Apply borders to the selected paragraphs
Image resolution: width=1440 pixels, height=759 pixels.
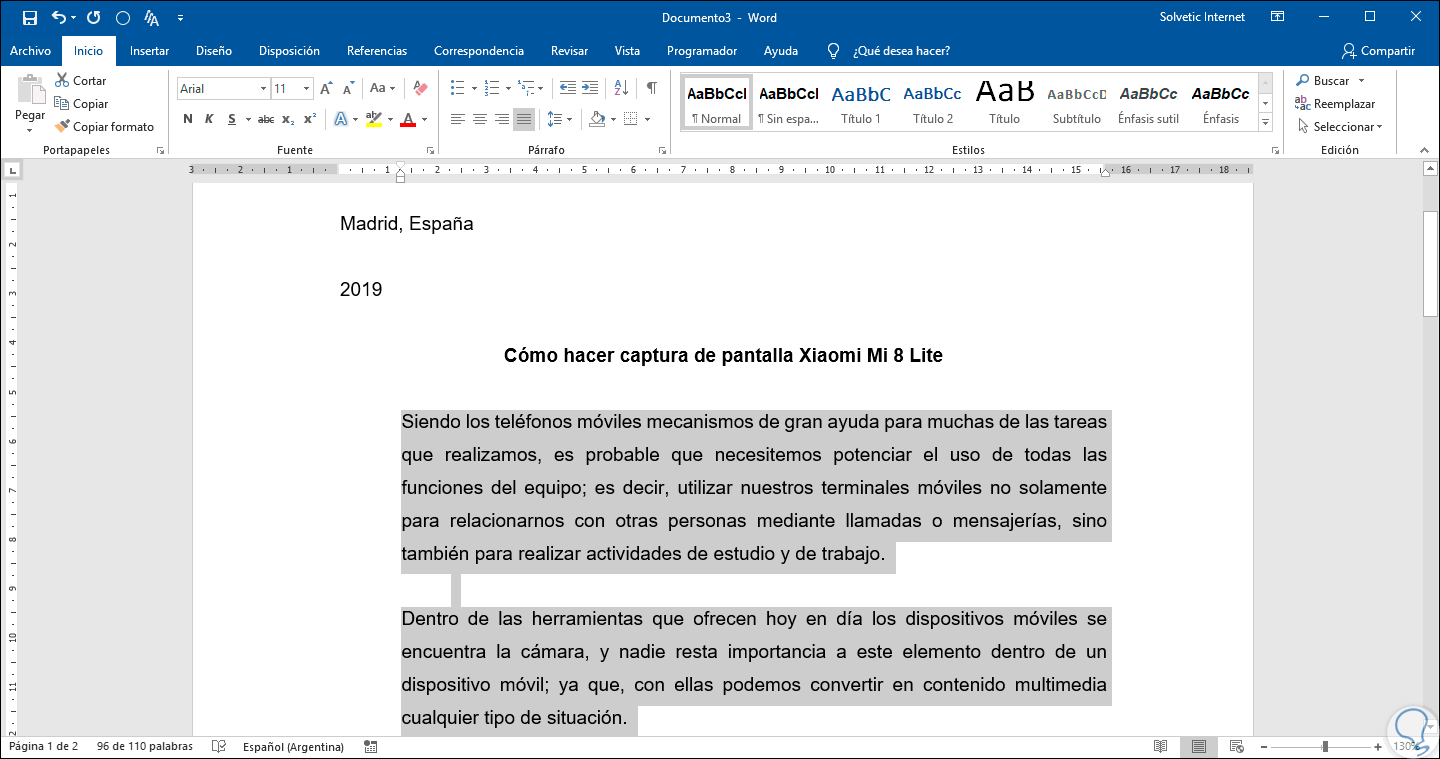(x=630, y=119)
